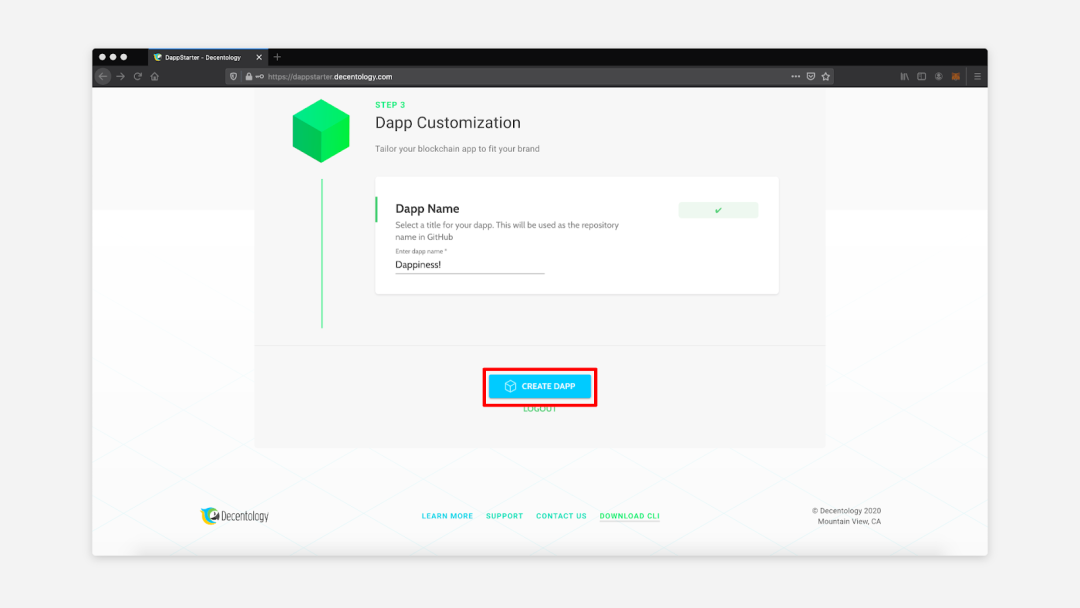Open page actions three-dot menu

(796, 76)
